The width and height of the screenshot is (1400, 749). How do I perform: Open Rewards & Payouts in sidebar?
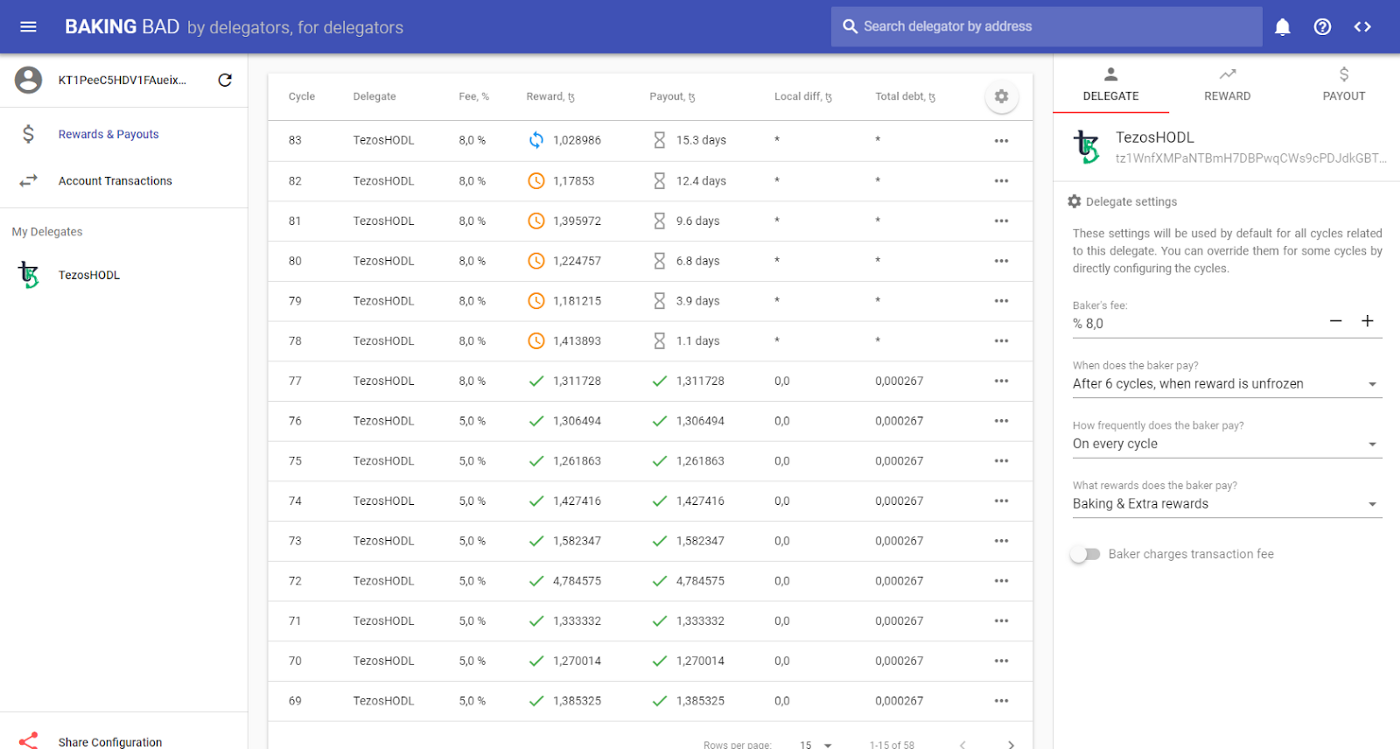pyautogui.click(x=124, y=134)
